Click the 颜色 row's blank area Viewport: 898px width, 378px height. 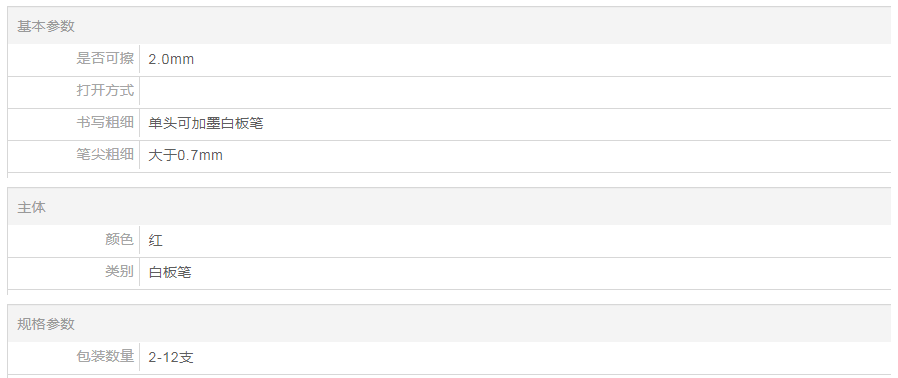point(527,240)
